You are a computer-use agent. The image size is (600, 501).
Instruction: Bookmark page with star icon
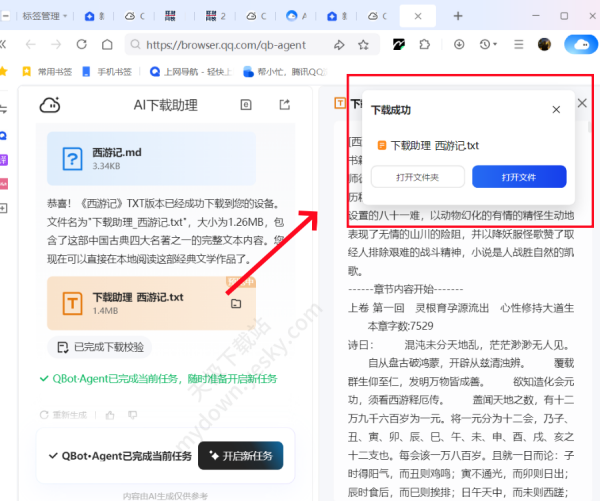363,45
